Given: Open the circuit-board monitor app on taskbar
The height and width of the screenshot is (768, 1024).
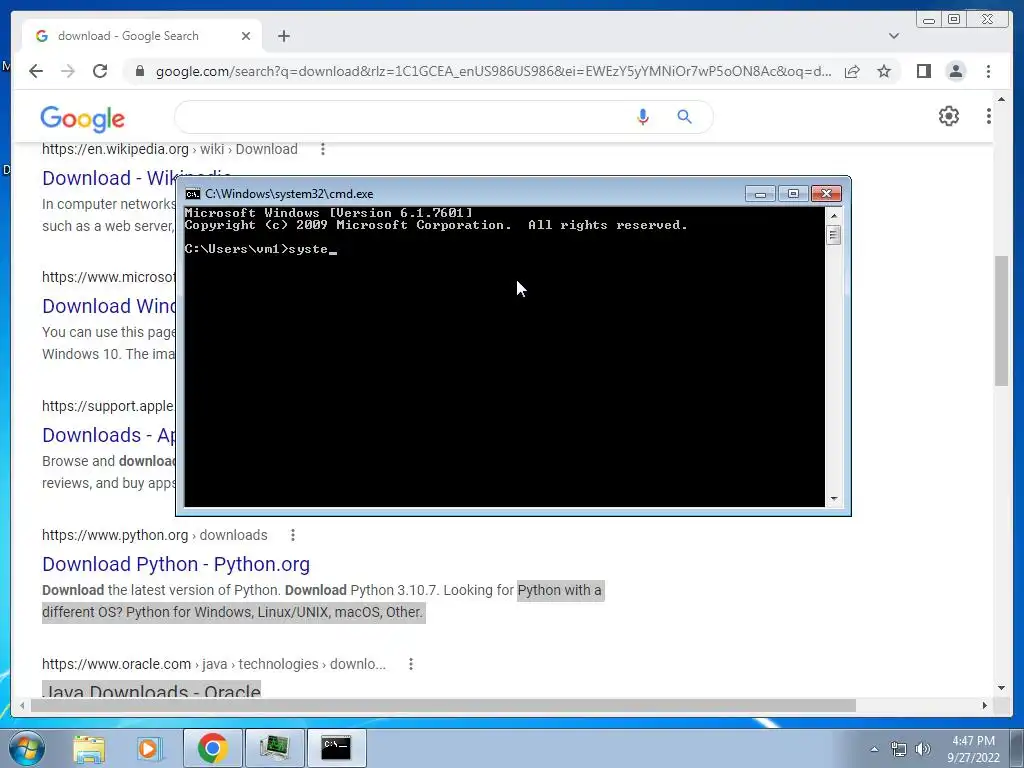Looking at the screenshot, I should (x=275, y=748).
